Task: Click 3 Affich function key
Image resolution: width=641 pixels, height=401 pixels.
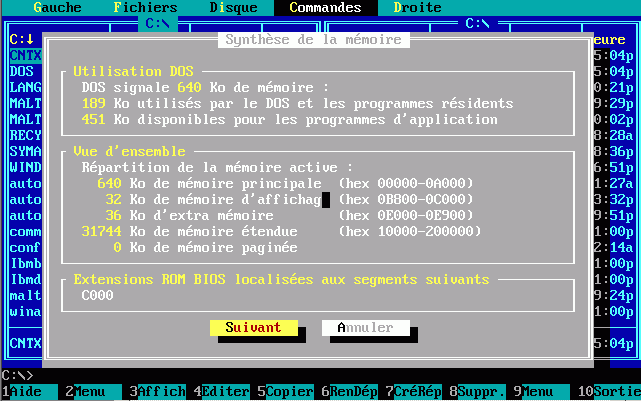Action: (x=157, y=392)
